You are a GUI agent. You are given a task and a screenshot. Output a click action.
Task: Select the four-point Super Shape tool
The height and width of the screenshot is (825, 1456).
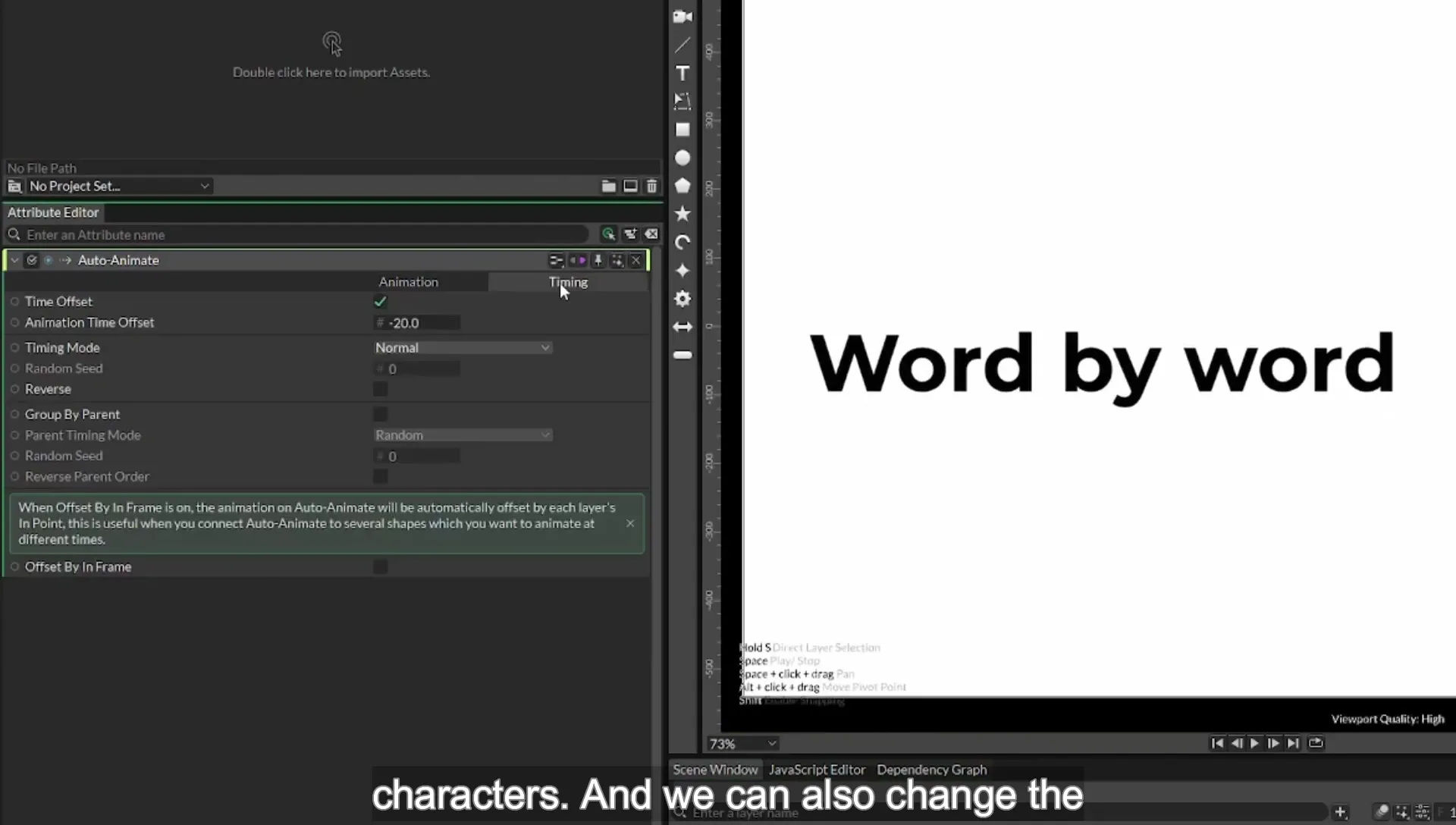tap(682, 271)
